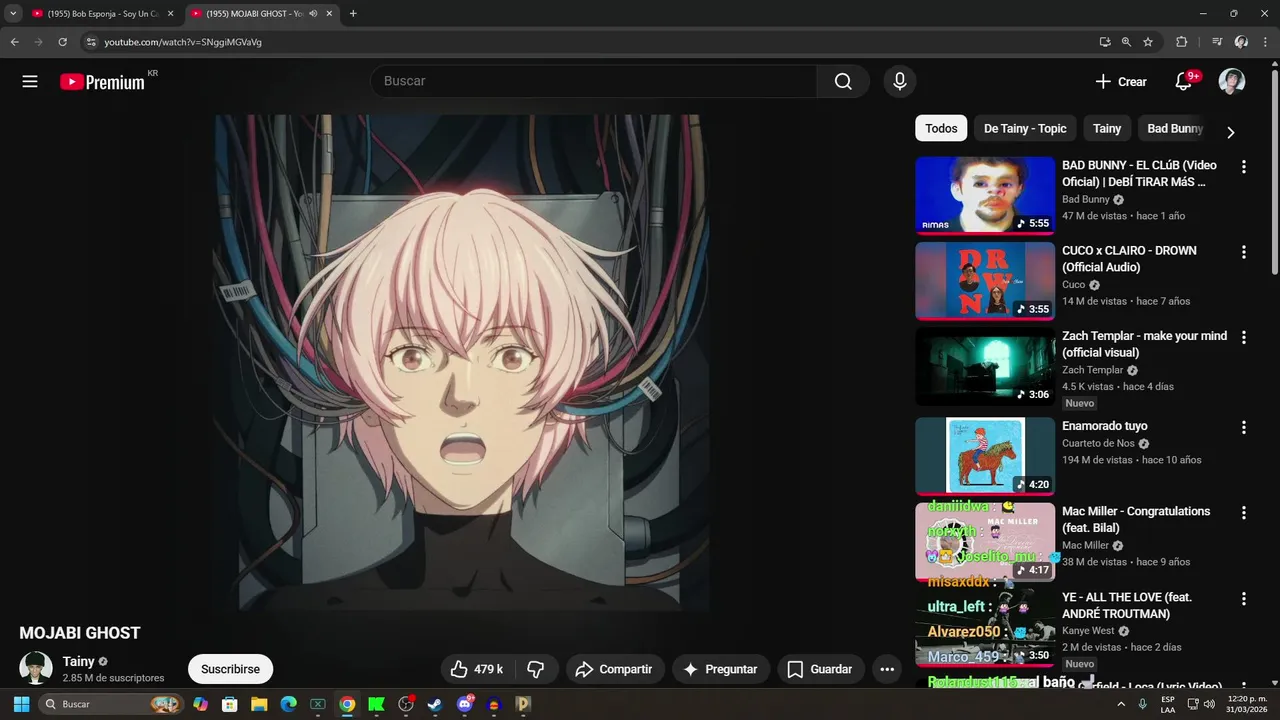Click the Crear button

click(x=1121, y=82)
